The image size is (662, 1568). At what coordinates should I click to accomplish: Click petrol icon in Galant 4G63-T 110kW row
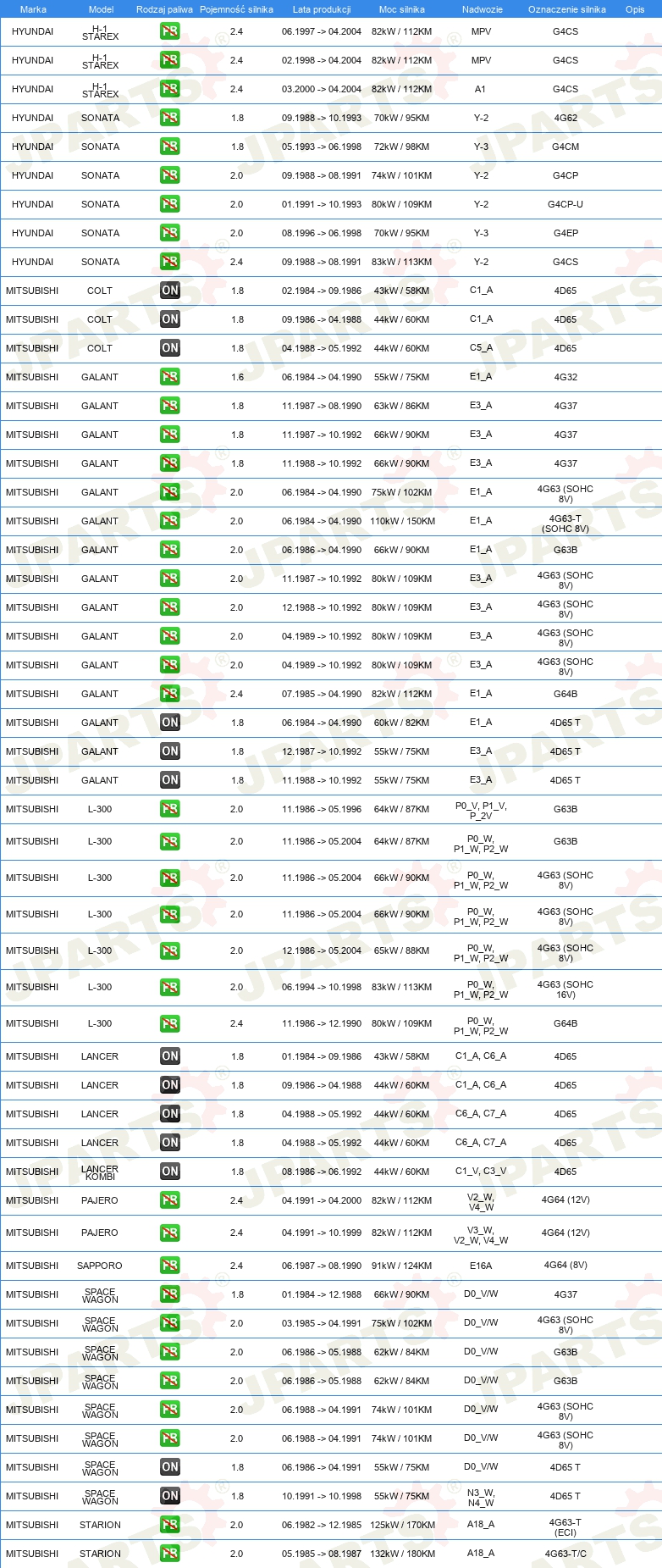click(169, 521)
